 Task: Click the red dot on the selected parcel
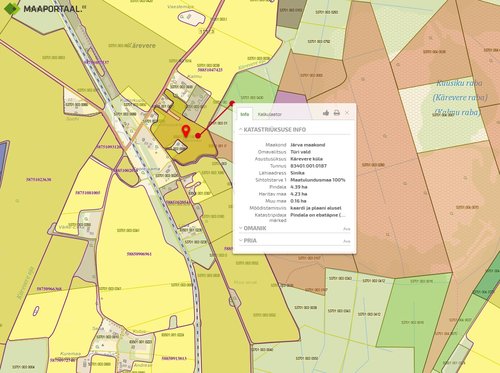[198, 135]
